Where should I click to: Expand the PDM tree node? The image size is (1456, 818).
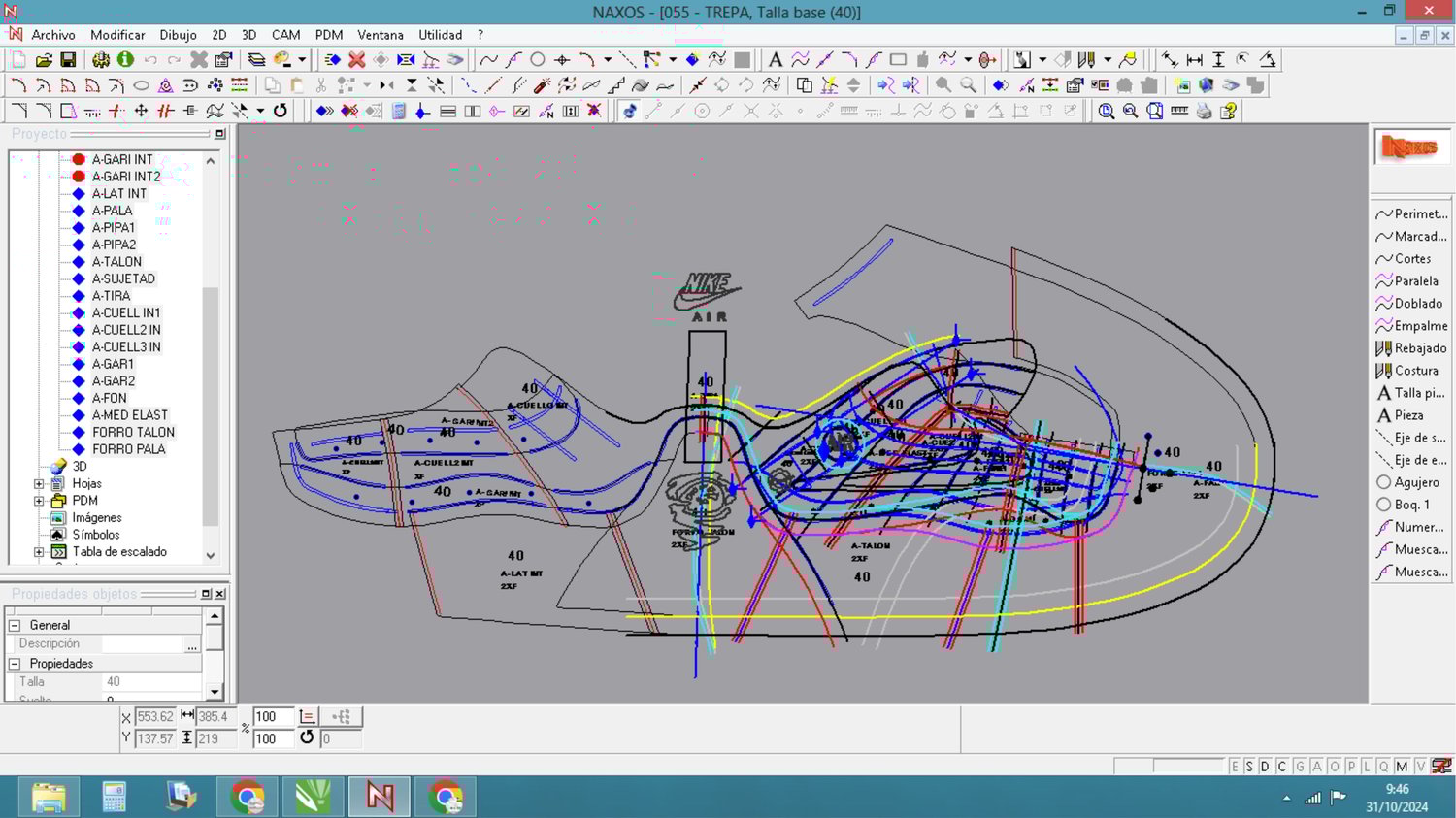[39, 502]
